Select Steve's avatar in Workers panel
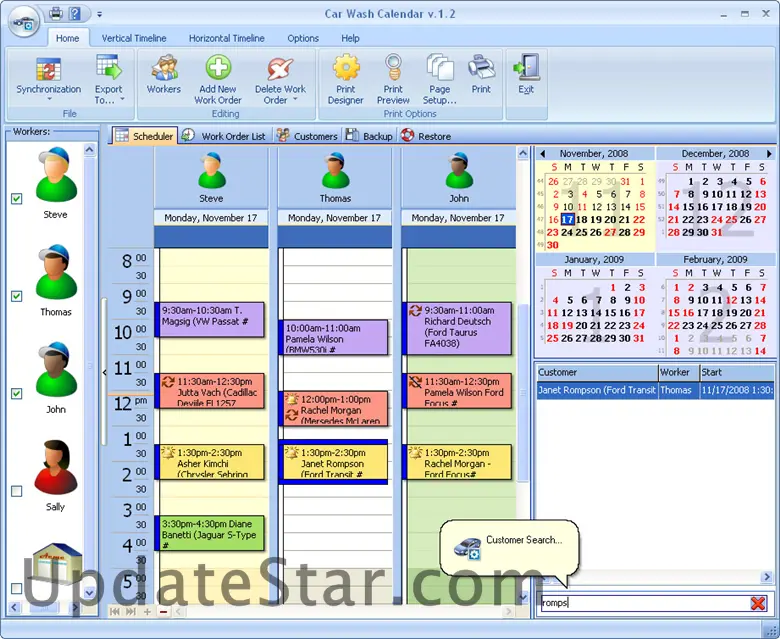Screen dimensions: 780x639 click(56, 174)
